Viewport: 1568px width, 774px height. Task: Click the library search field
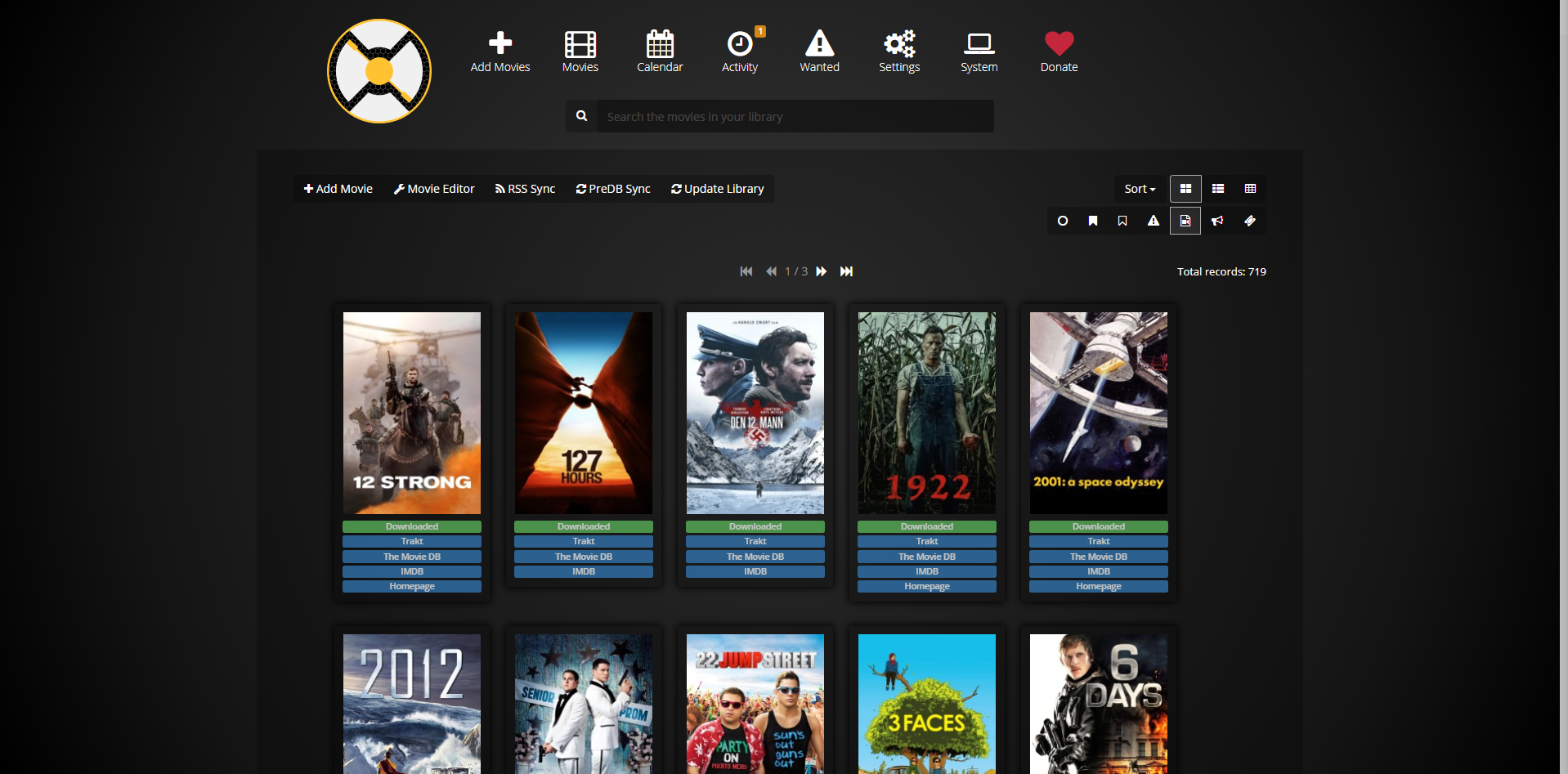795,117
